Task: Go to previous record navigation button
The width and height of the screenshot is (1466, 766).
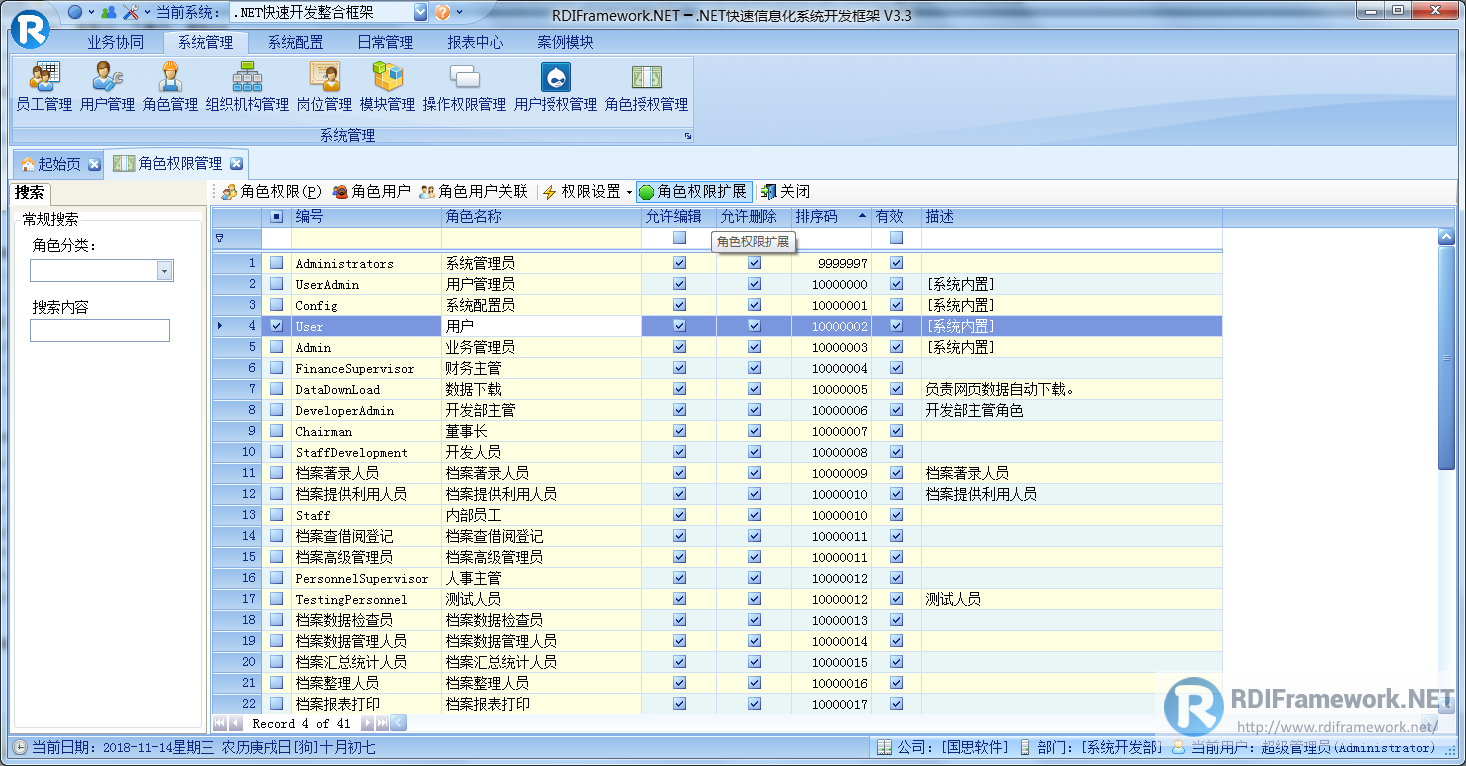Action: (x=236, y=723)
